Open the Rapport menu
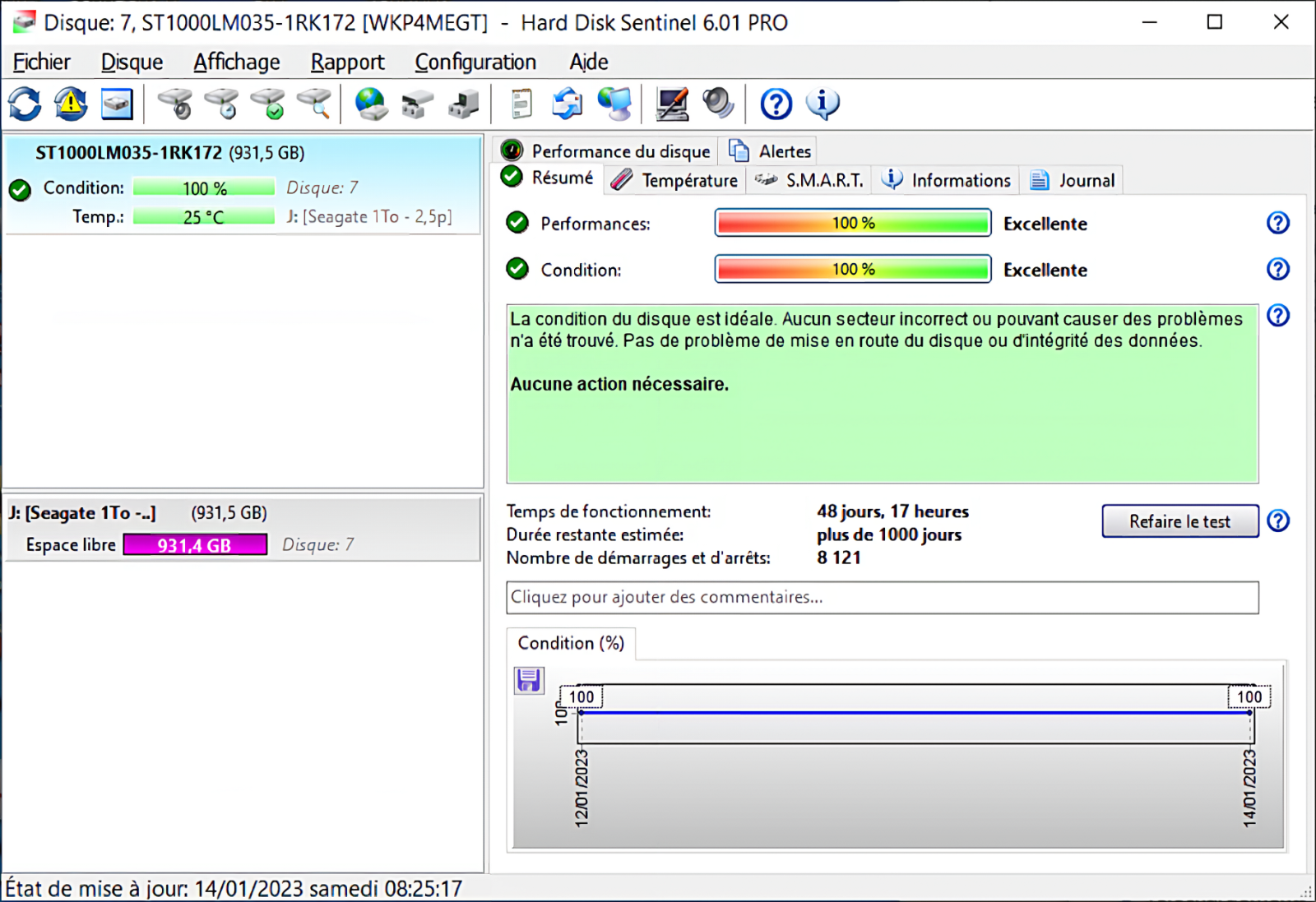 click(x=347, y=62)
